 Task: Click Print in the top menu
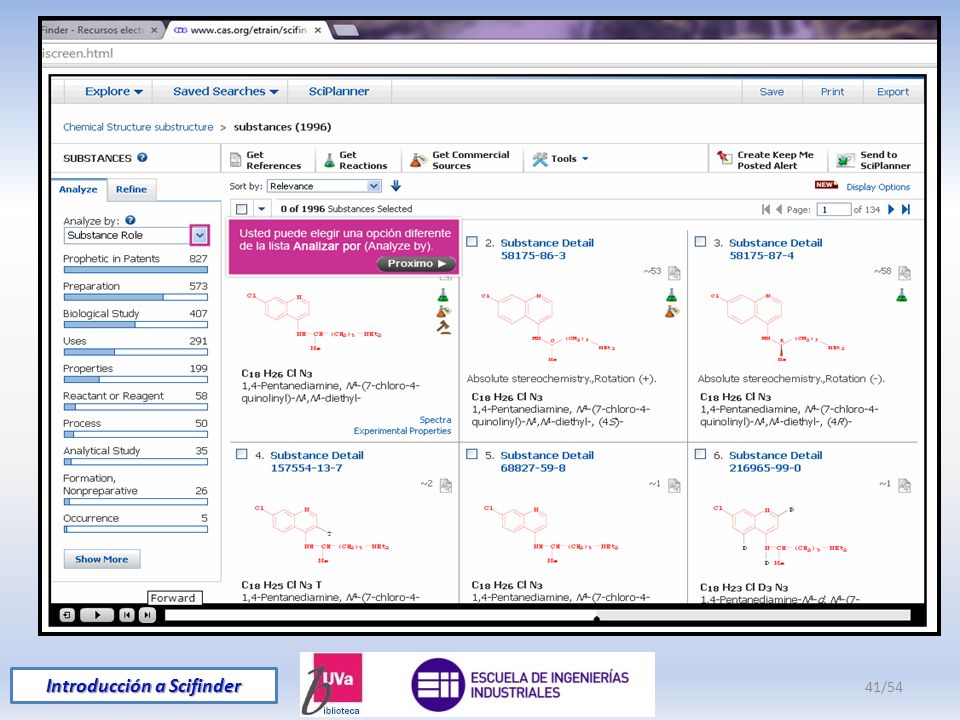pyautogui.click(x=832, y=92)
